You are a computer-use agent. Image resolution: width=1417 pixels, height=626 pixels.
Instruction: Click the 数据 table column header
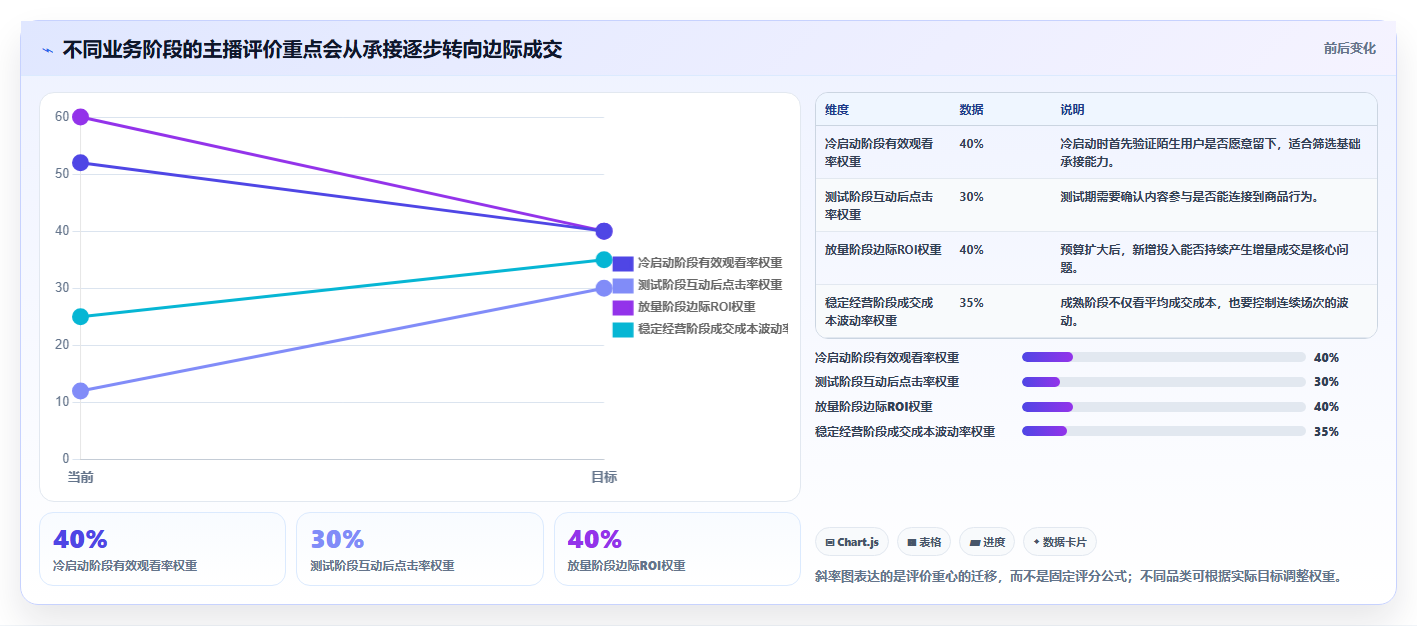click(x=971, y=110)
